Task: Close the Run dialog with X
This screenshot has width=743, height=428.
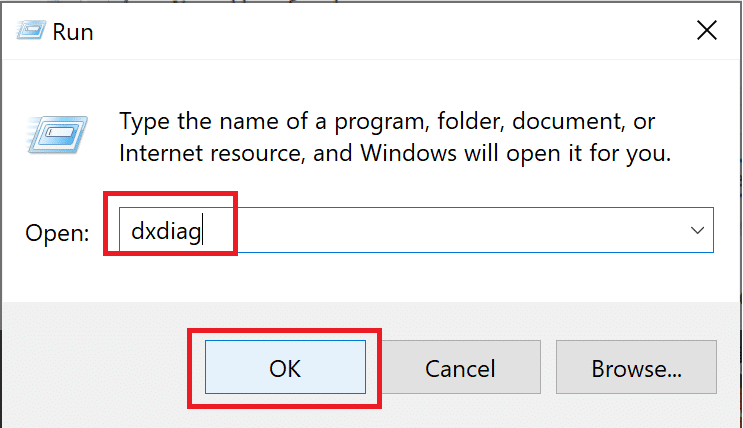Action: point(706,31)
